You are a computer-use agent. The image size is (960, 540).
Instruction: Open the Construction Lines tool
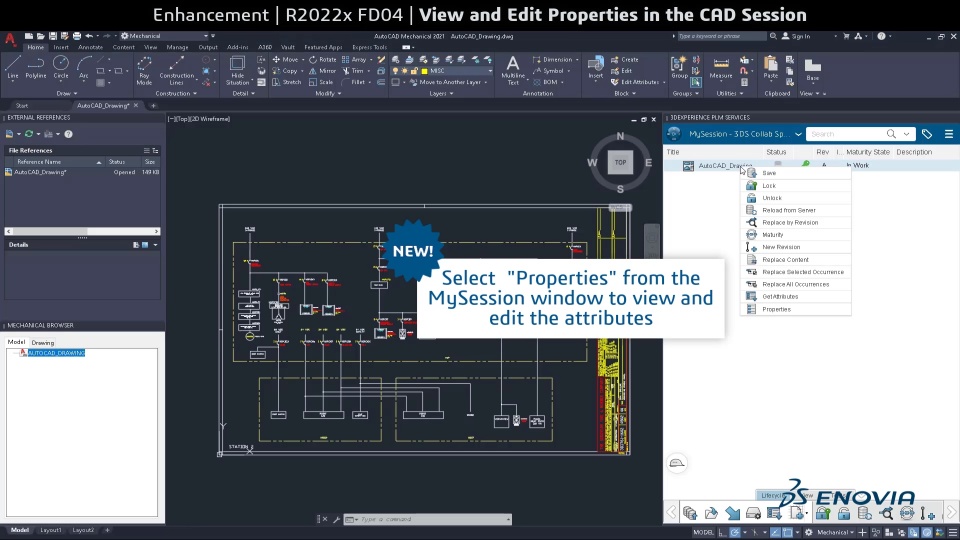(x=176, y=70)
